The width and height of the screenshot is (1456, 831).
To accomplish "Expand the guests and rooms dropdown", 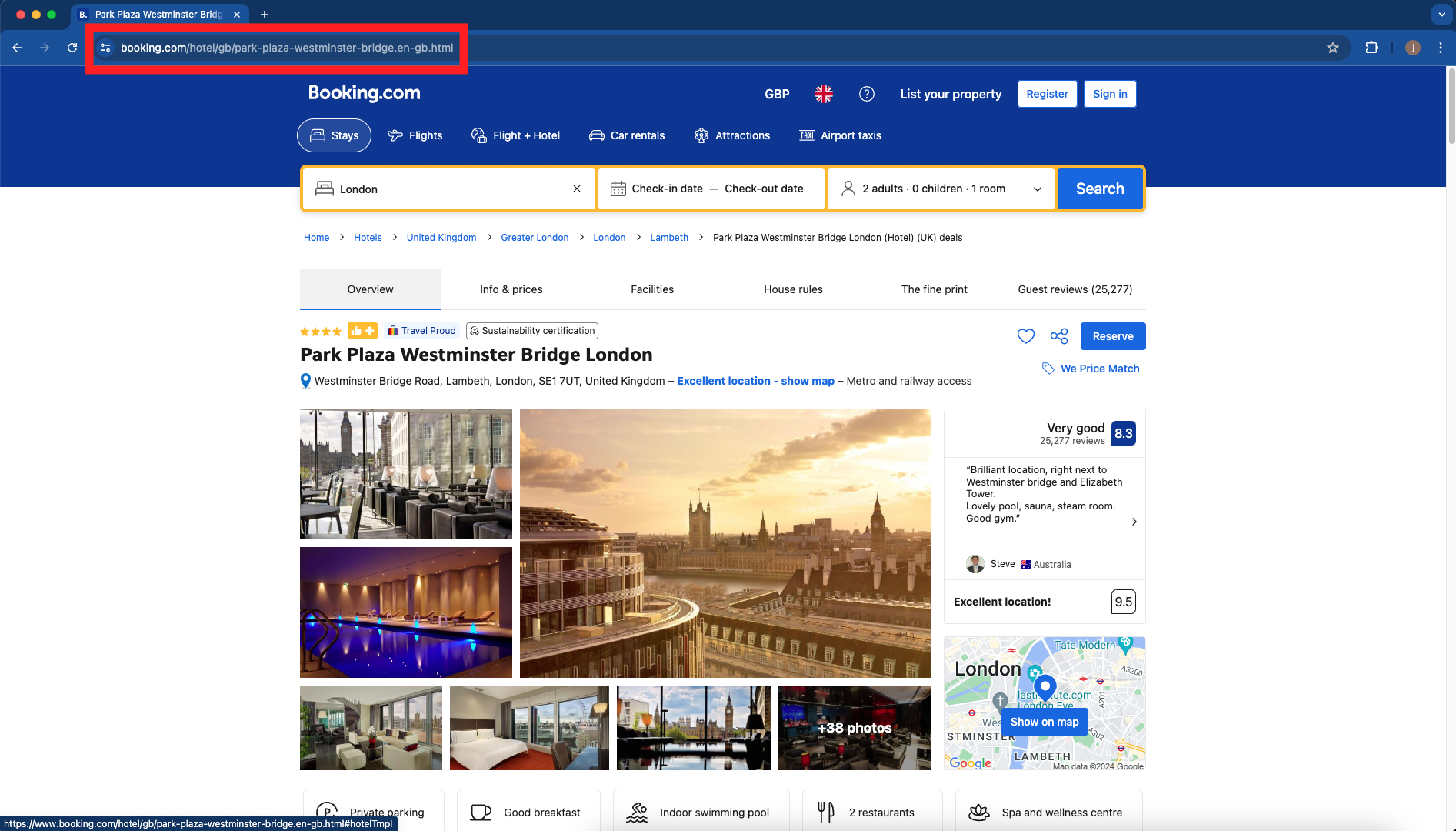I will pos(941,189).
